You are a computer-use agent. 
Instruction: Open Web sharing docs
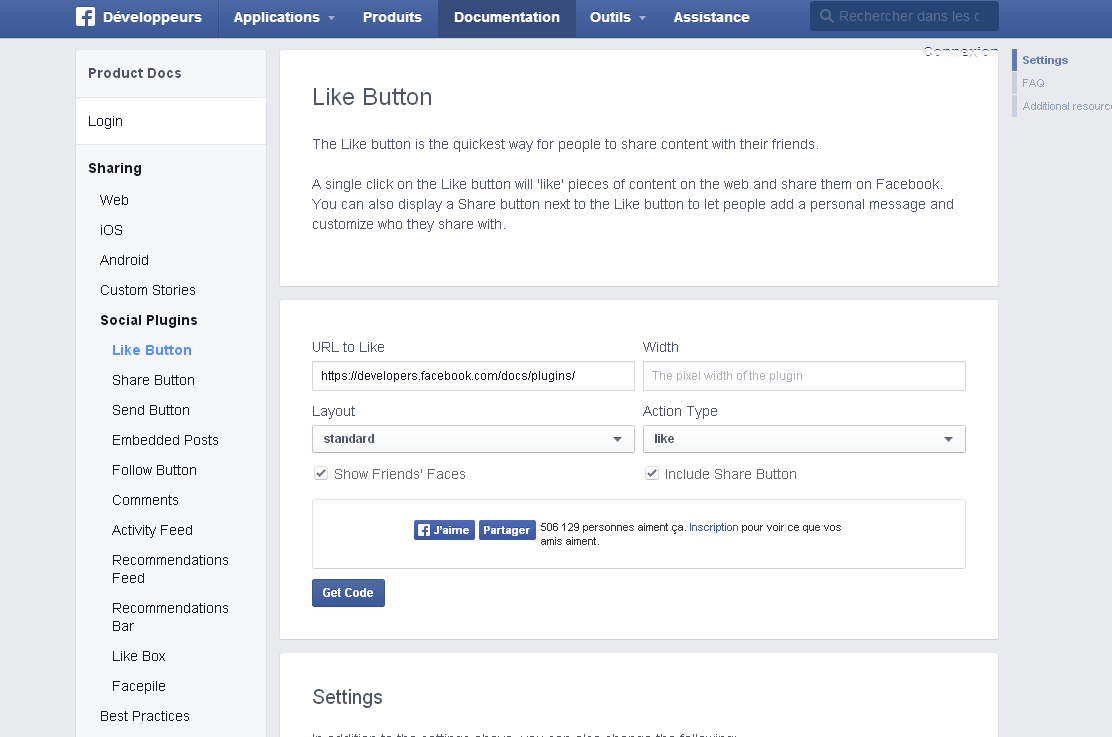click(x=114, y=200)
